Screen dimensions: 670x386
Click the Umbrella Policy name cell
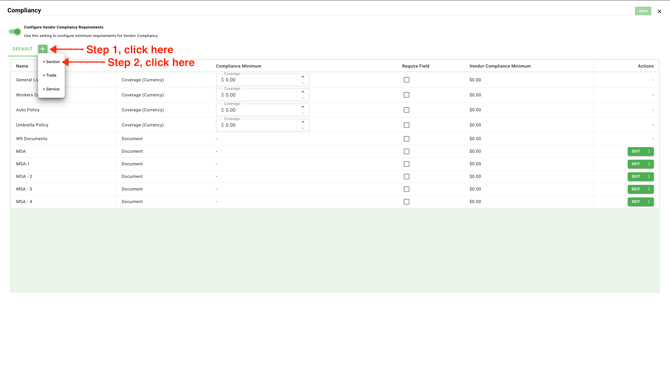click(32, 125)
